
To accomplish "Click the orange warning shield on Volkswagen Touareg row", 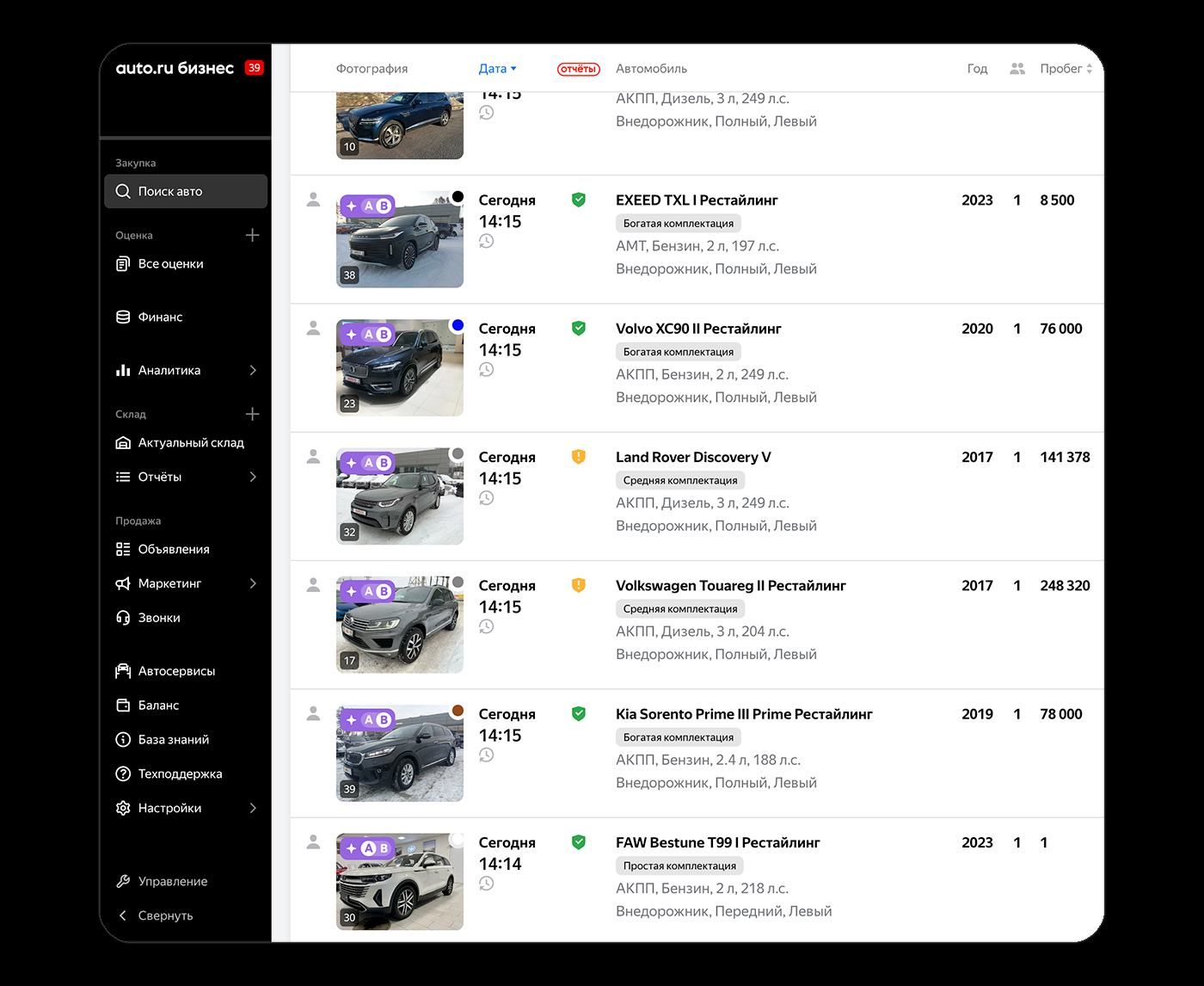I will click(579, 586).
